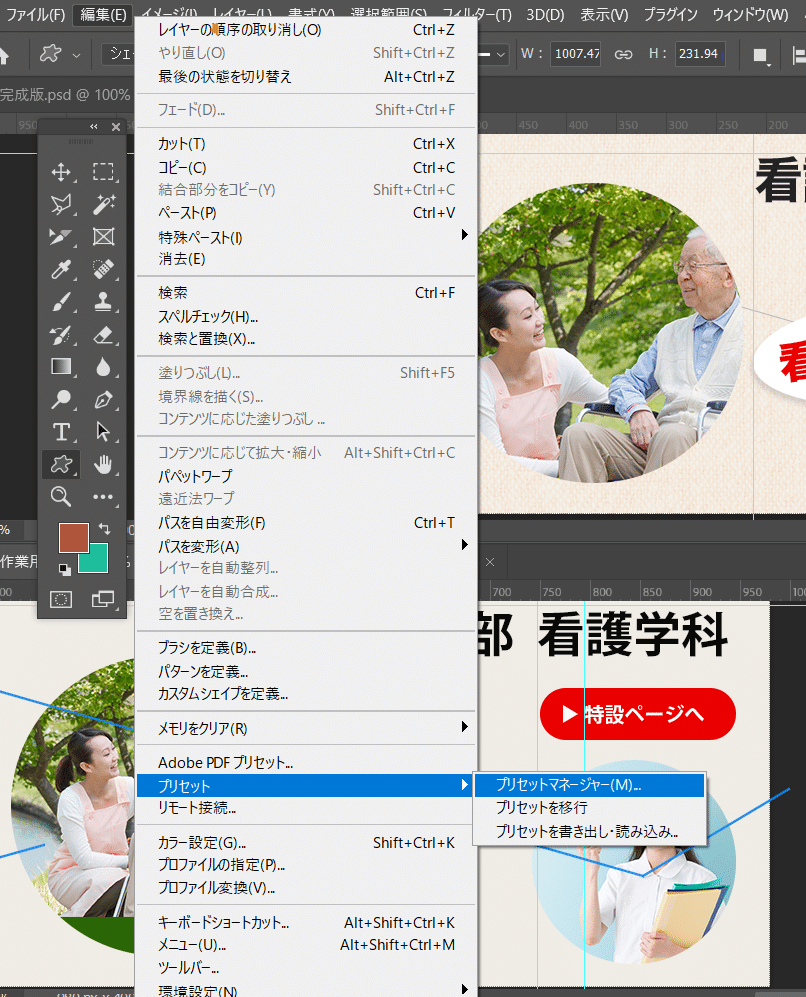Open the green background color picker
The image size is (806, 997).
99,563
